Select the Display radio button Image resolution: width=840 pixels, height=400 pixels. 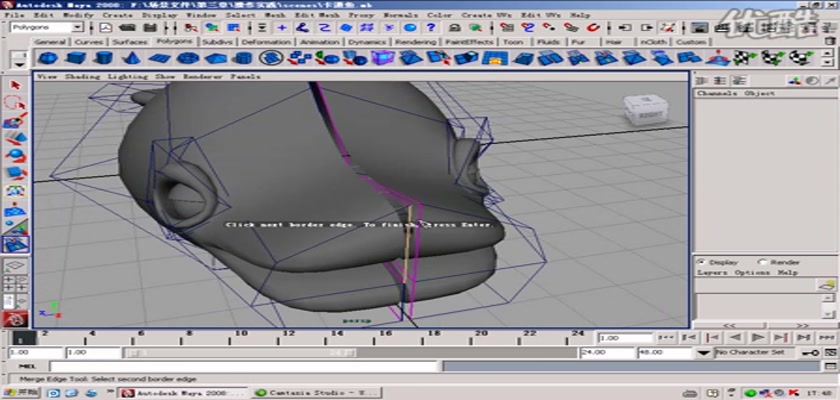[x=700, y=262]
